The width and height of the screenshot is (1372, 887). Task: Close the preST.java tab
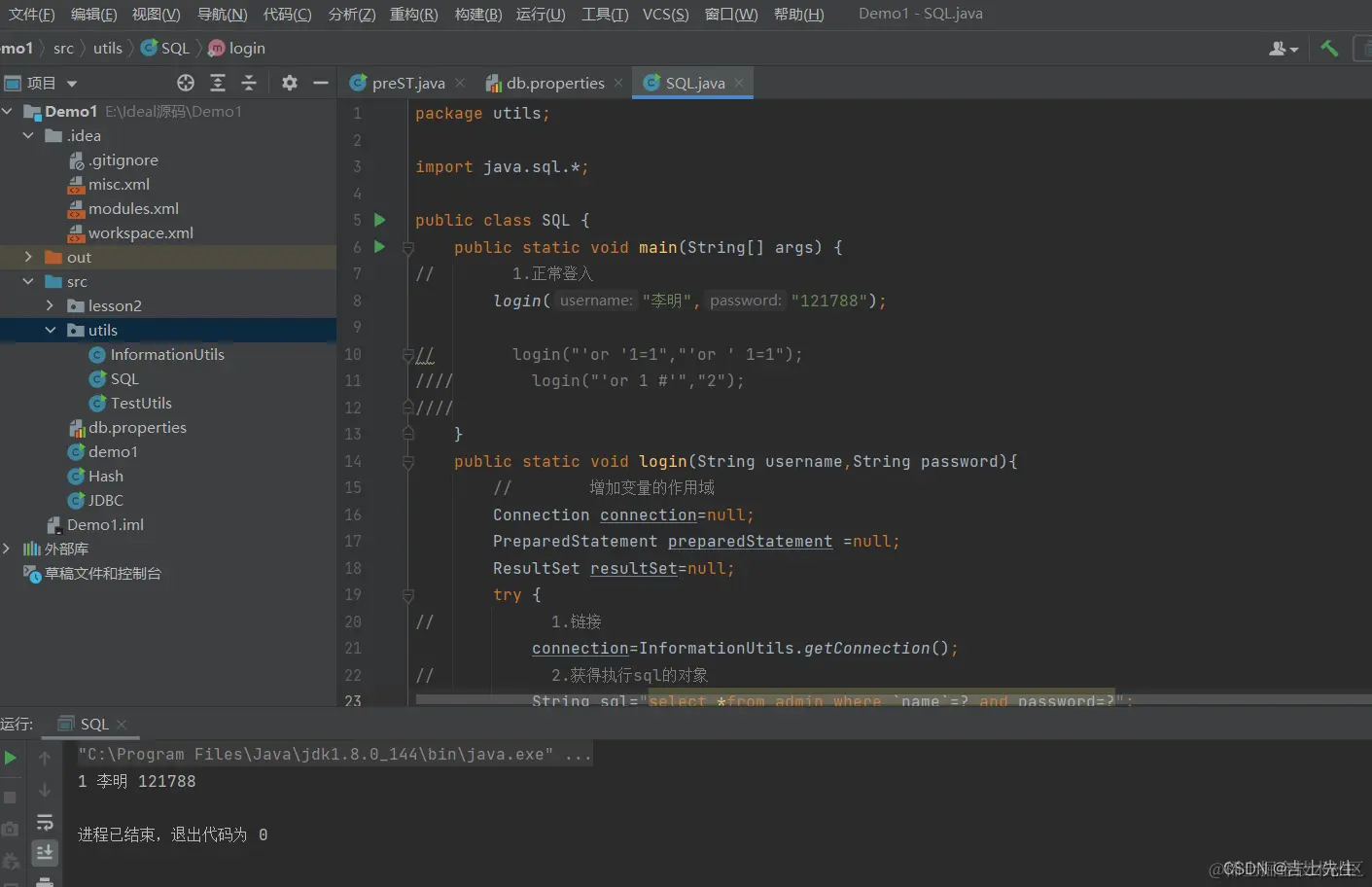tap(460, 83)
